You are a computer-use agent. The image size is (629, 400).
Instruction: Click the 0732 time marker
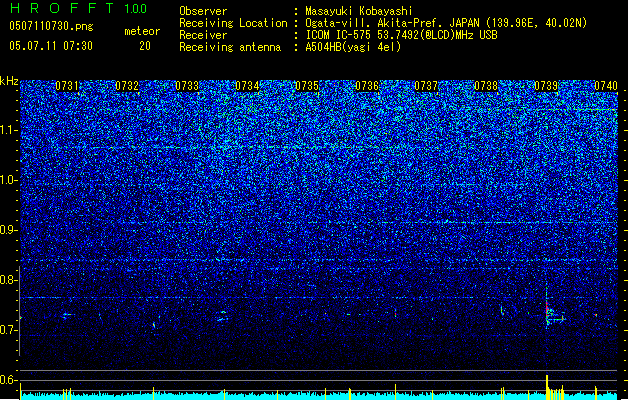[127, 86]
